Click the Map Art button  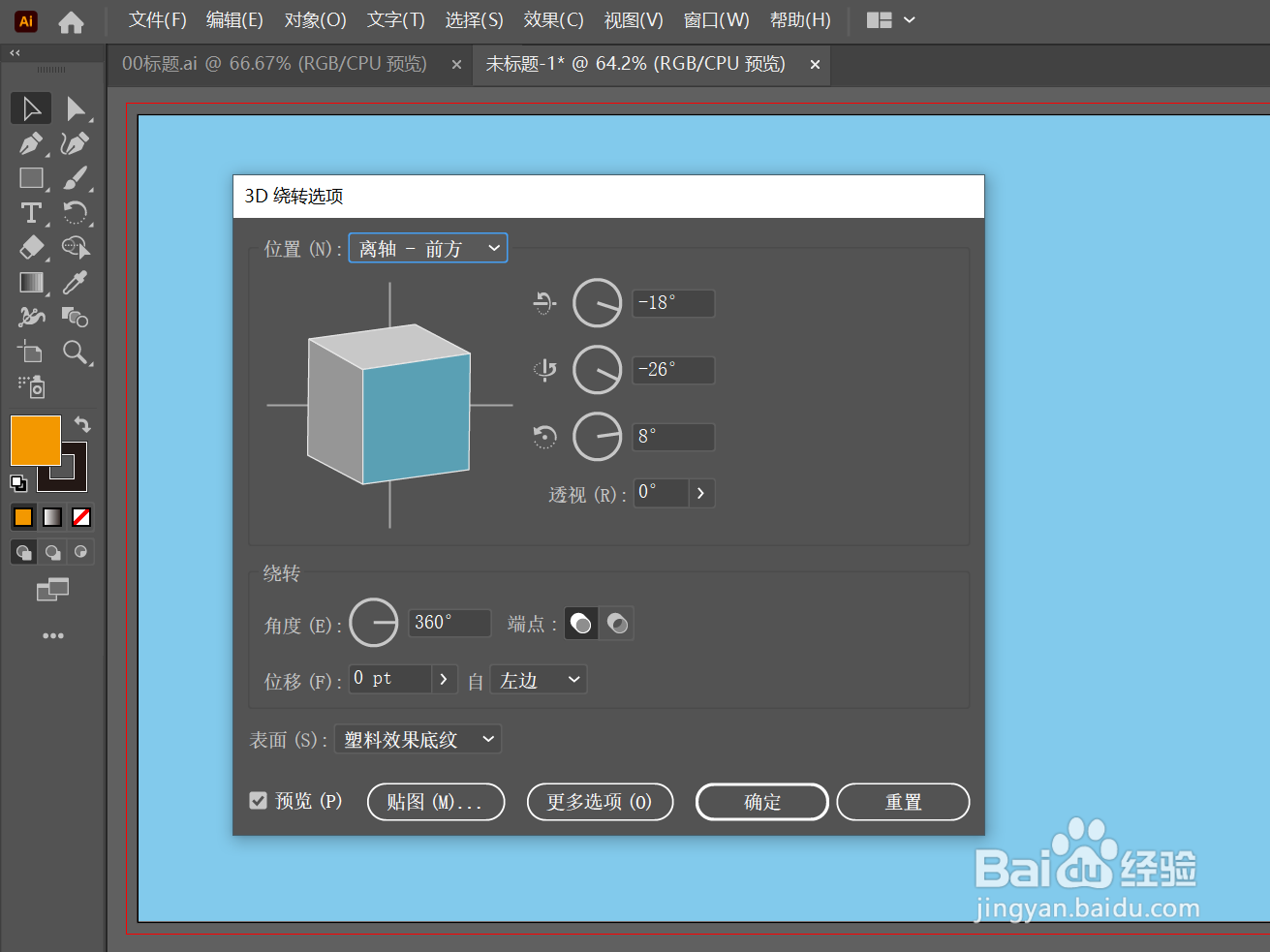[436, 802]
